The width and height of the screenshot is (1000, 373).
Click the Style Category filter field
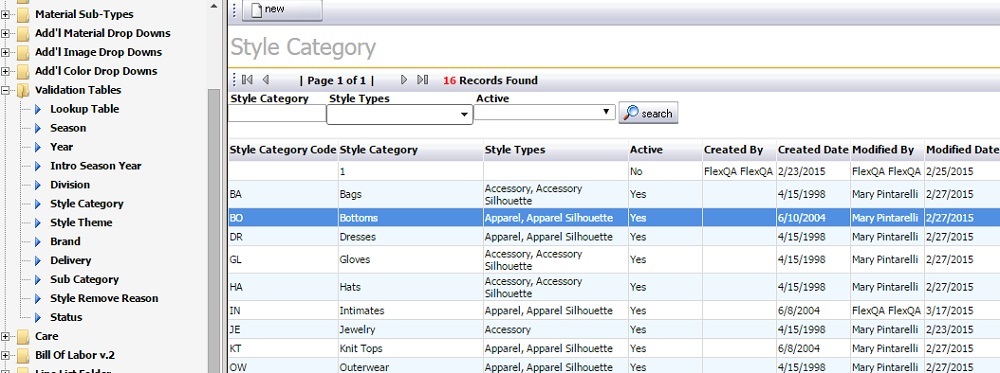pos(277,113)
